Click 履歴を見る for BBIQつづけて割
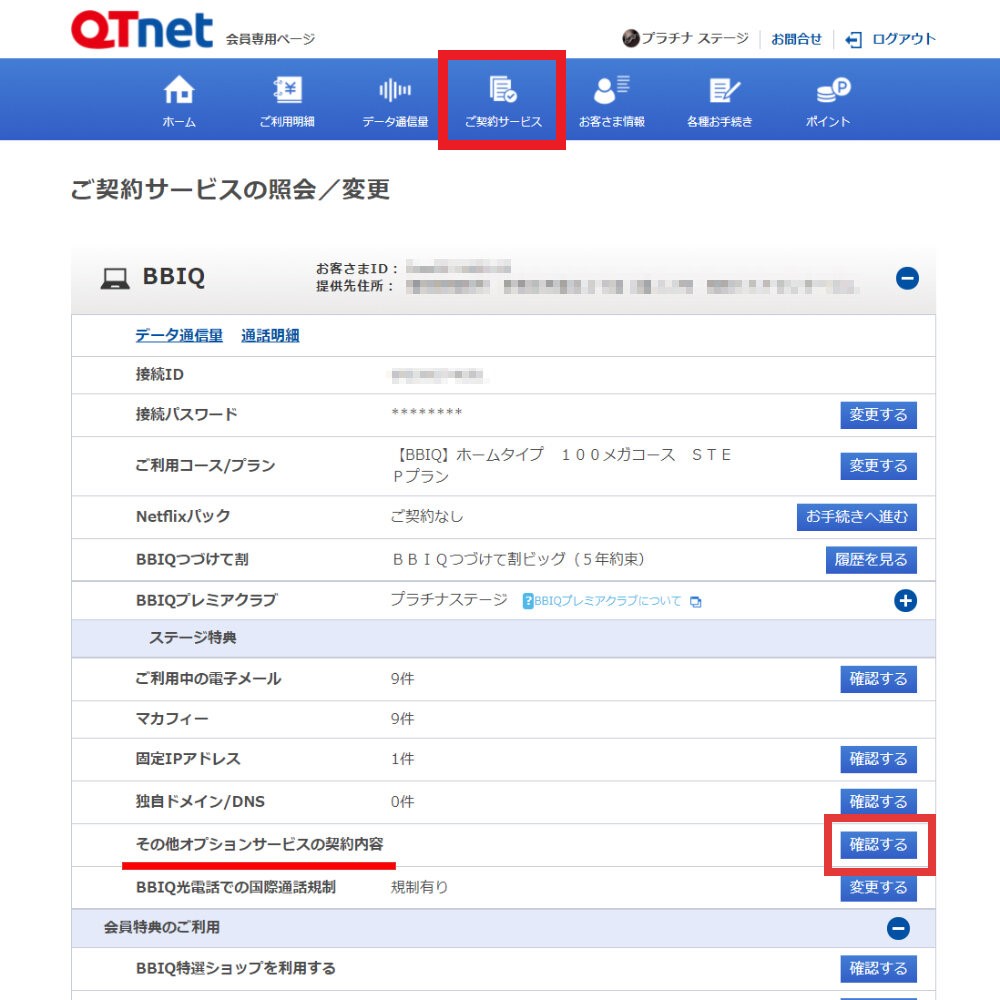 [871, 560]
